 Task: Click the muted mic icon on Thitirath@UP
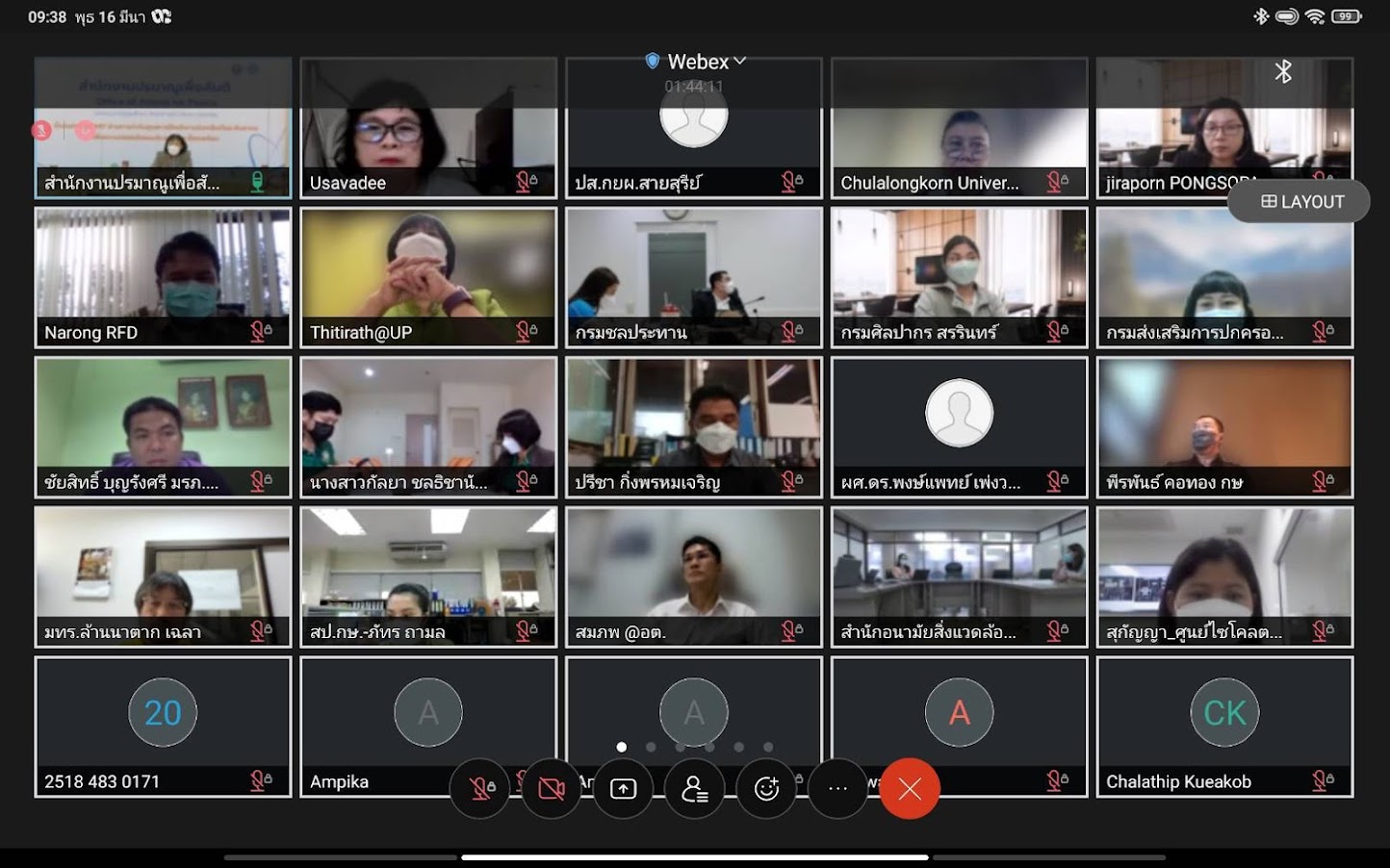coord(527,332)
